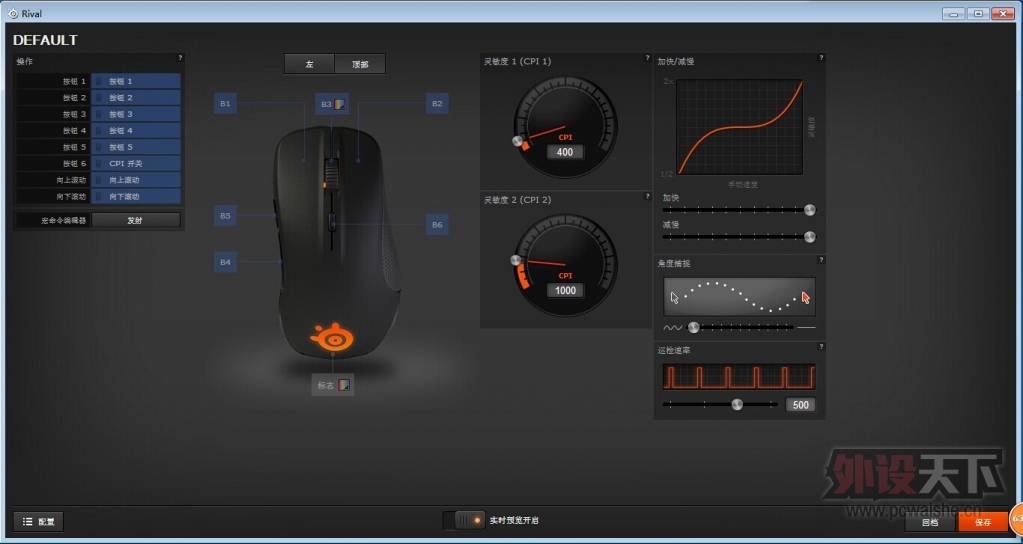The width and height of the screenshot is (1023, 544).
Task: Click the 宏命令编辑器 label
Action: [63, 220]
